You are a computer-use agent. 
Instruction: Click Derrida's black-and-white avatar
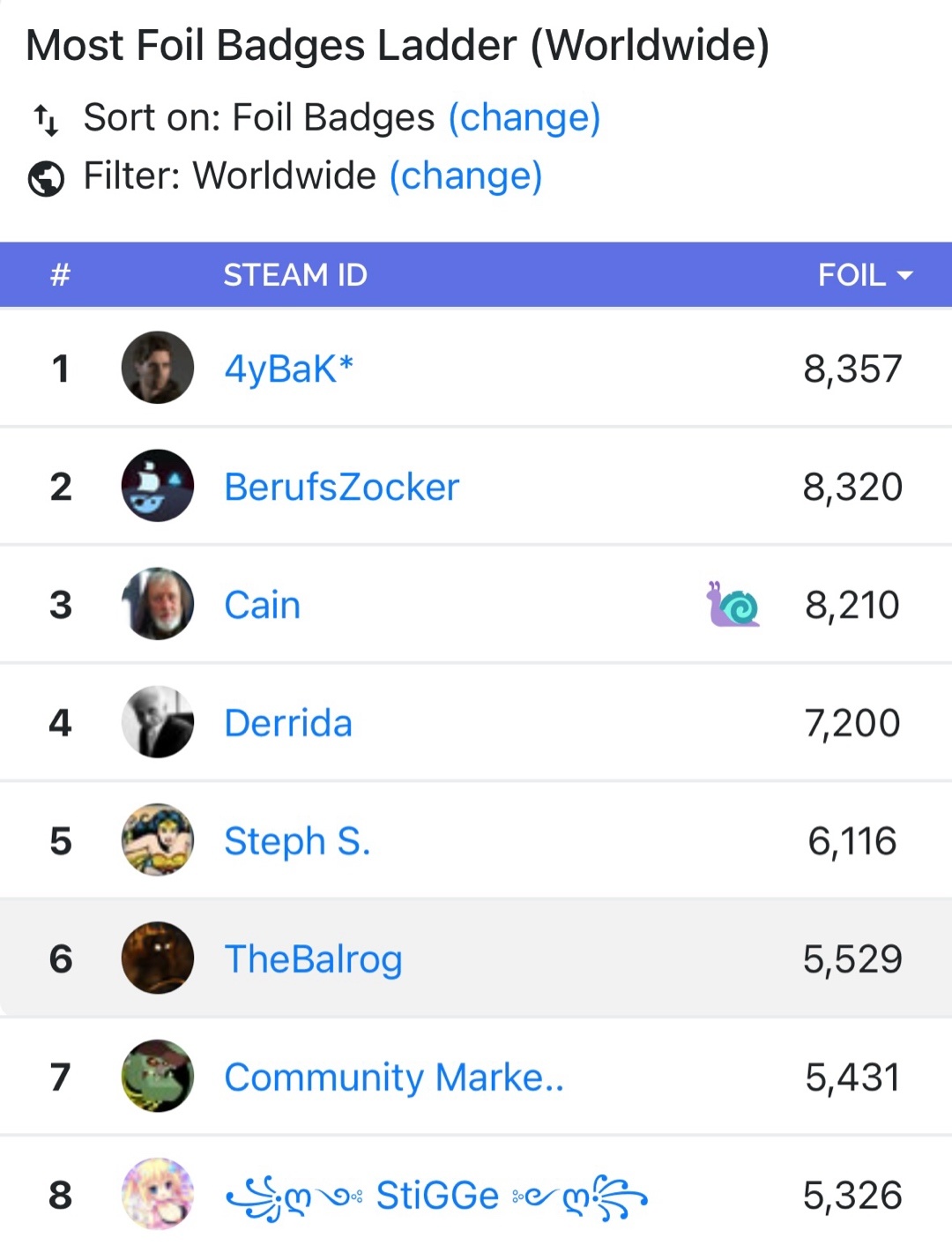158,722
